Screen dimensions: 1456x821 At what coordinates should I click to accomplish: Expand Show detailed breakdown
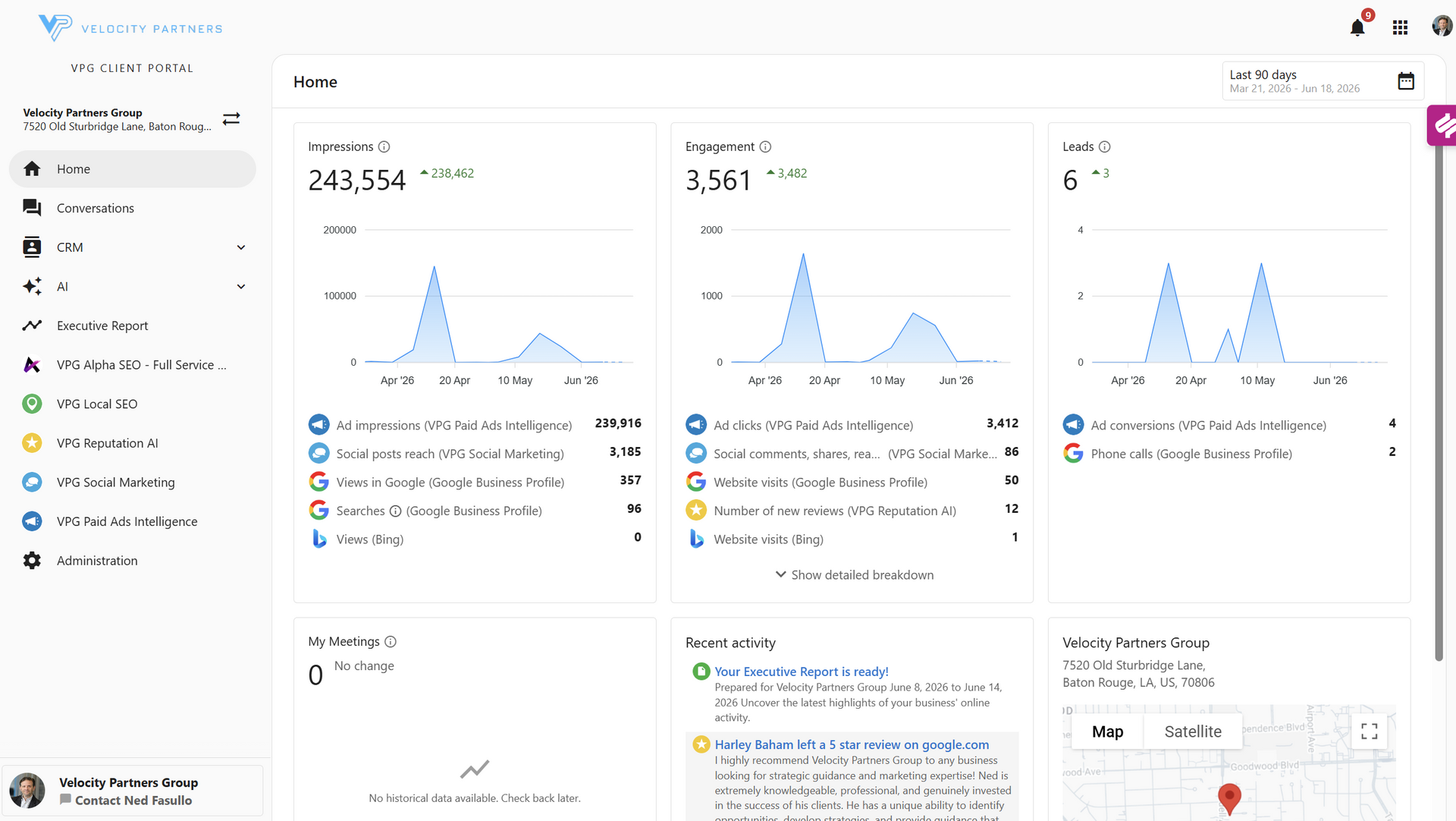(x=854, y=575)
